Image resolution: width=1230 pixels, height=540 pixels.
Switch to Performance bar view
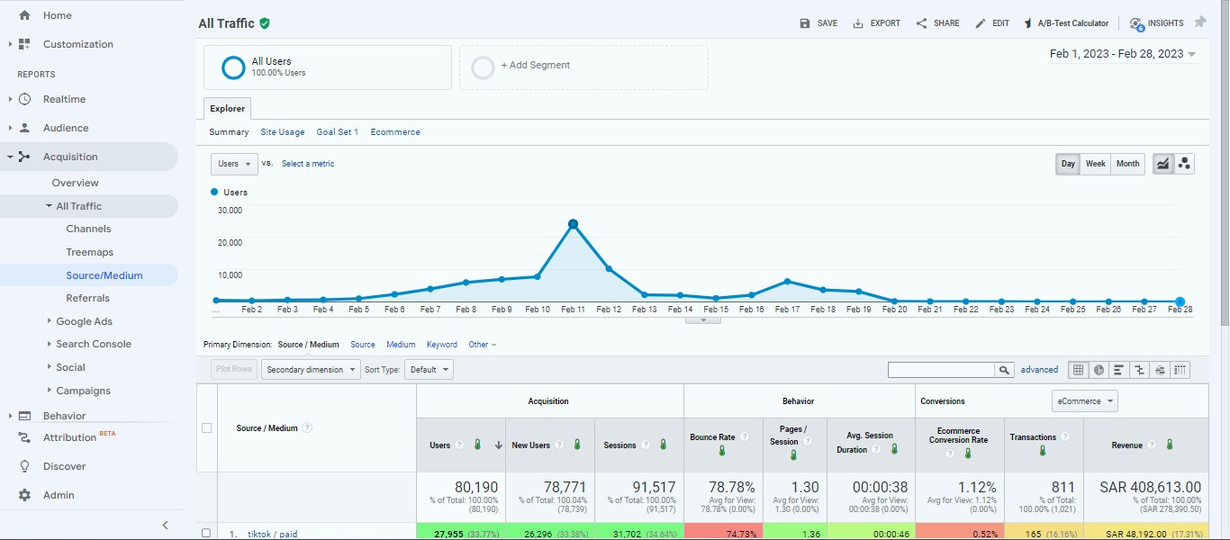(1119, 370)
